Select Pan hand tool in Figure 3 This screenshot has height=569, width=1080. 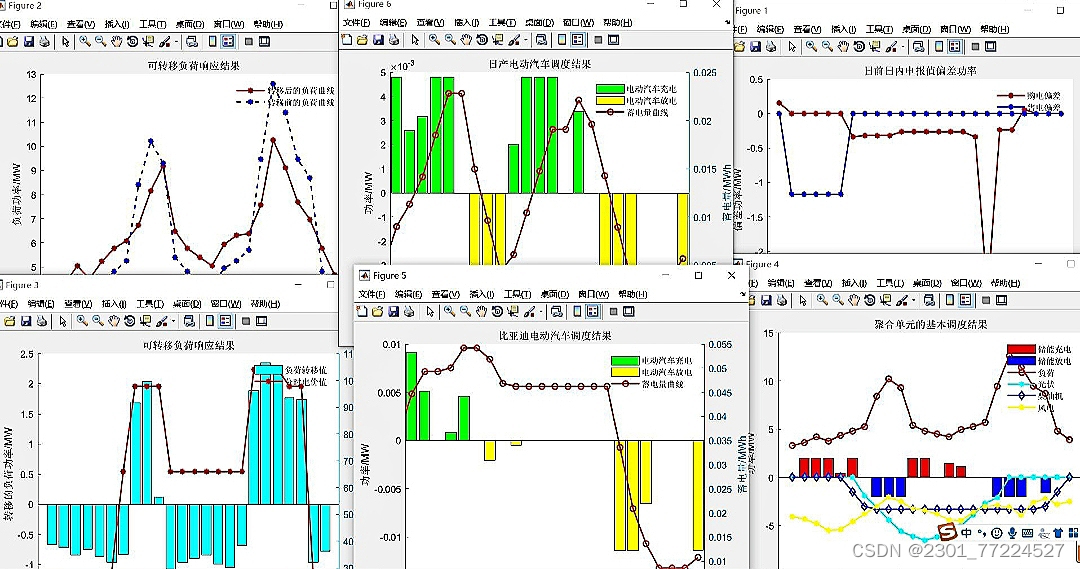114,321
